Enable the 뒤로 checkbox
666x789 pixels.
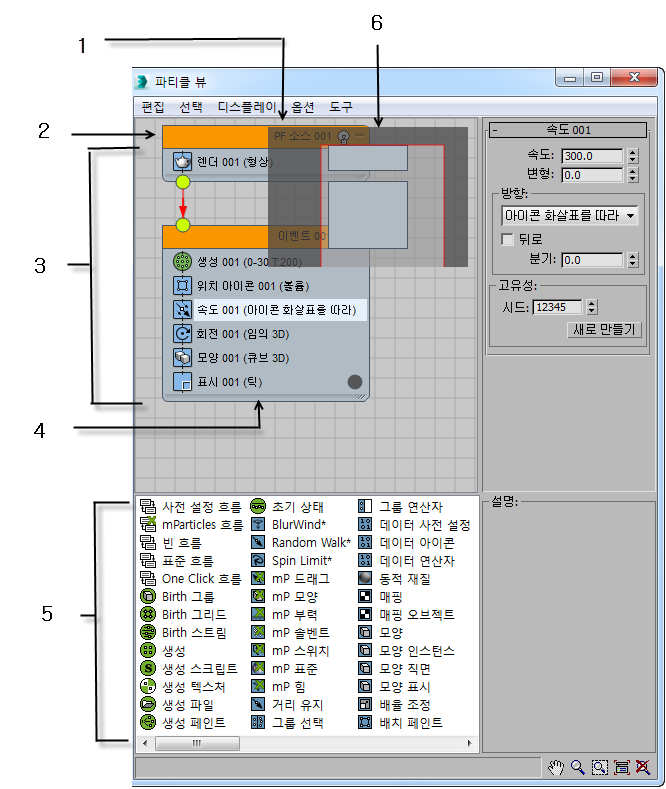[508, 240]
